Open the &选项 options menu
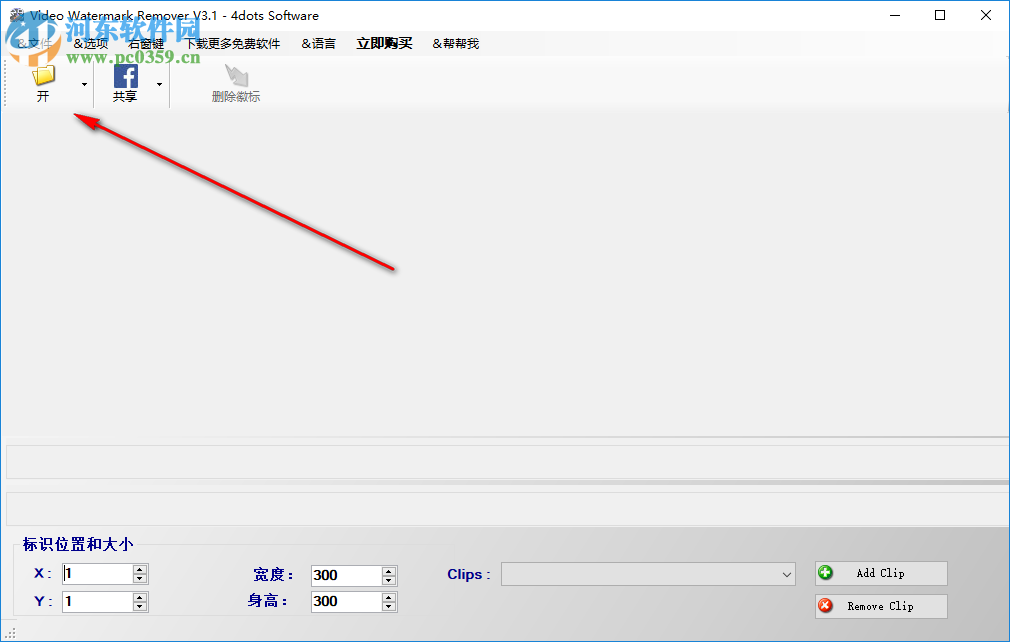1010x642 pixels. pos(91,43)
